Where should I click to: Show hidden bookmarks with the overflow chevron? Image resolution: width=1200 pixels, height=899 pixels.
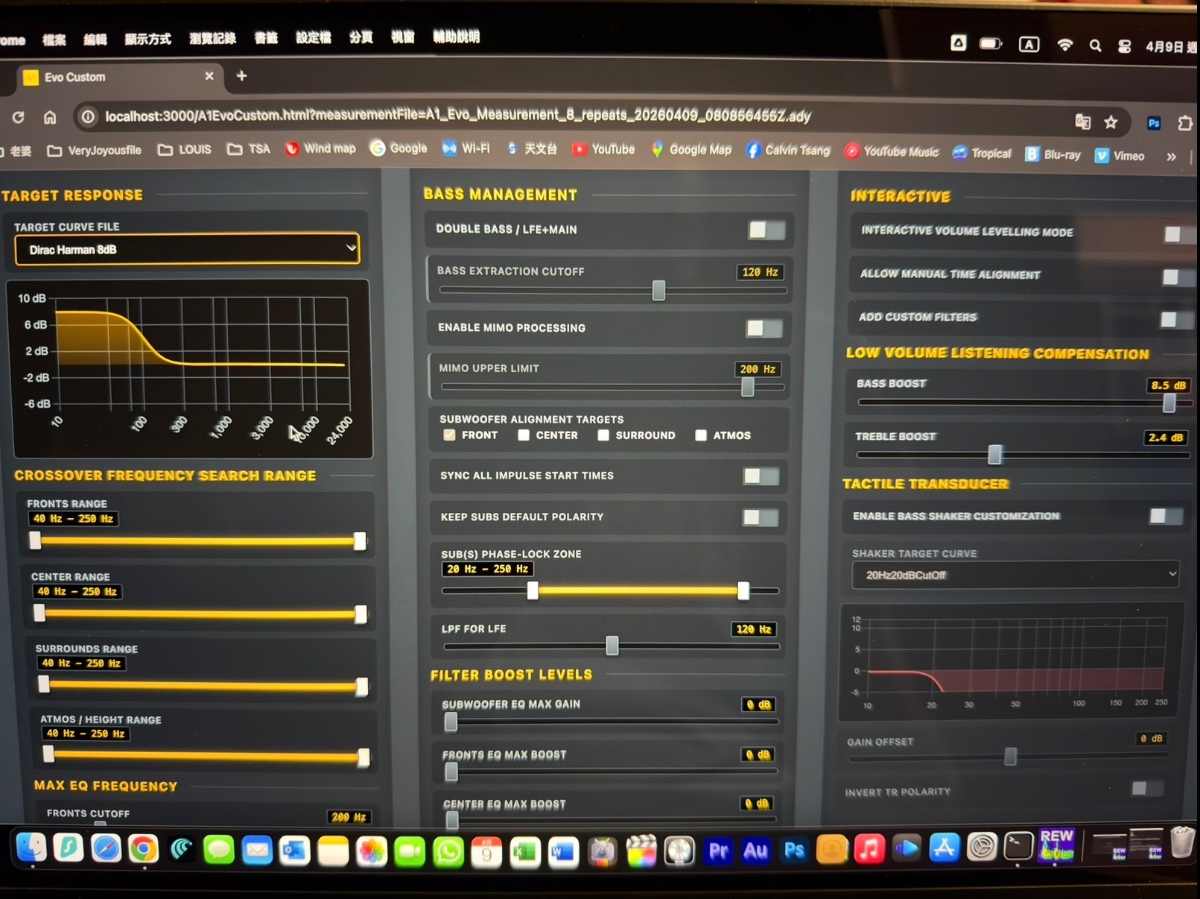1171,156
